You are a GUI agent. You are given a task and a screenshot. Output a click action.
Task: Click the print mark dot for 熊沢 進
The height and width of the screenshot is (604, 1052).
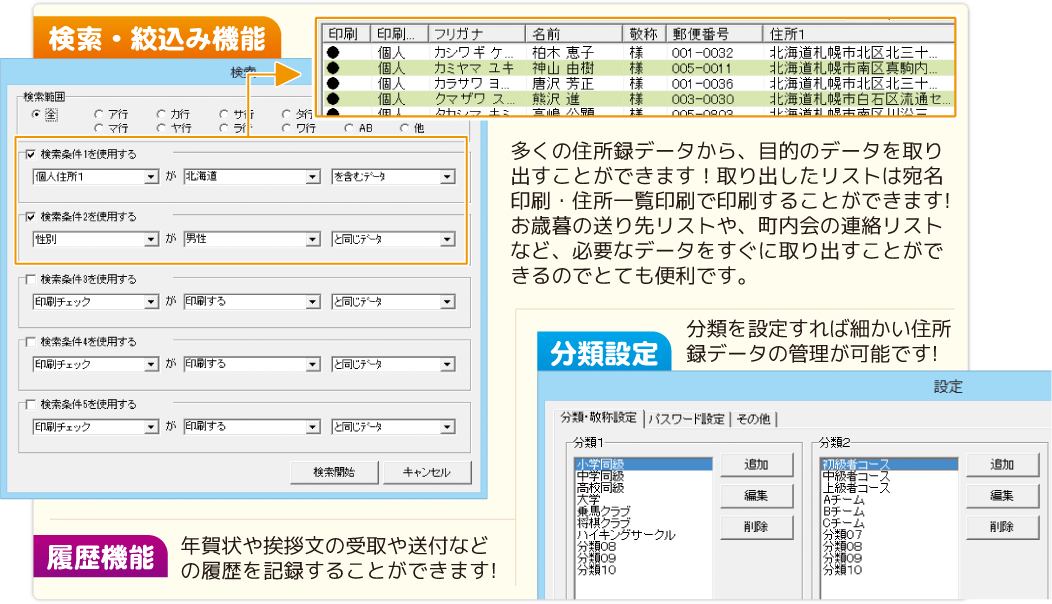tap(333, 100)
